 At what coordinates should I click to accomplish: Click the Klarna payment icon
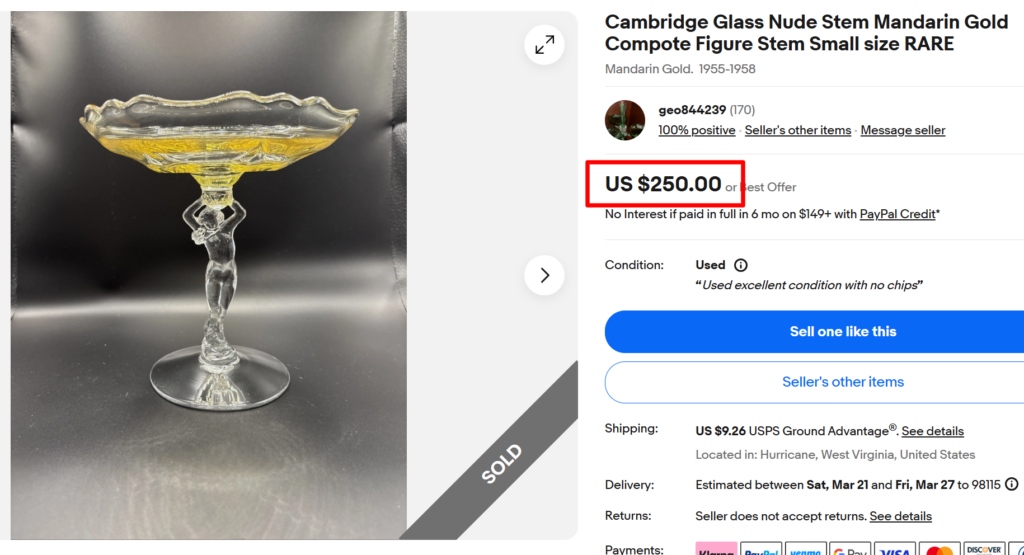click(x=716, y=549)
